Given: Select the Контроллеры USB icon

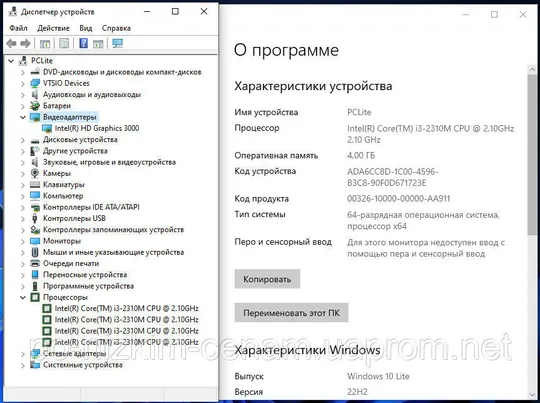Looking at the screenshot, I should 35,218.
